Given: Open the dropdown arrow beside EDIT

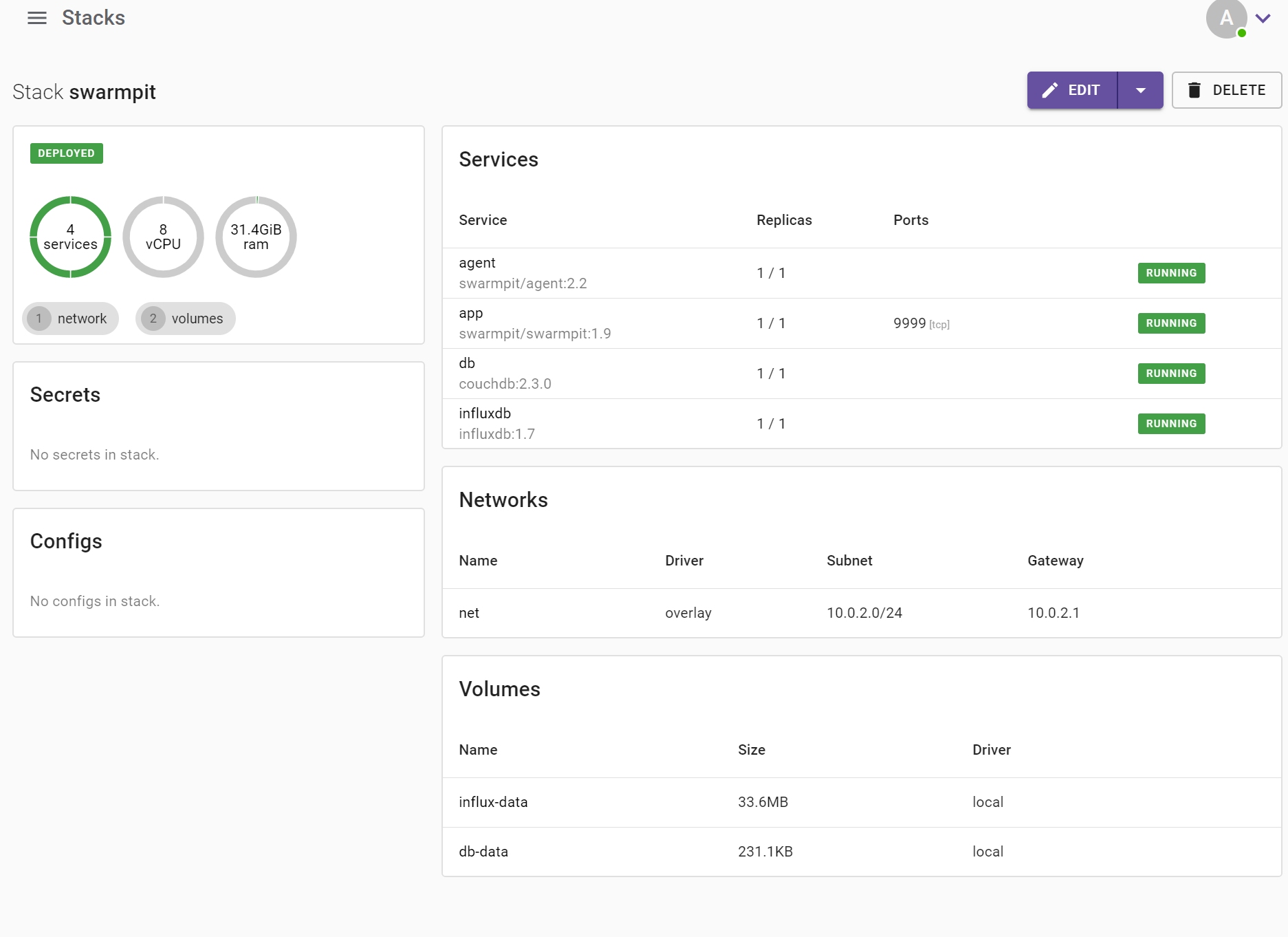Looking at the screenshot, I should pyautogui.click(x=1141, y=90).
